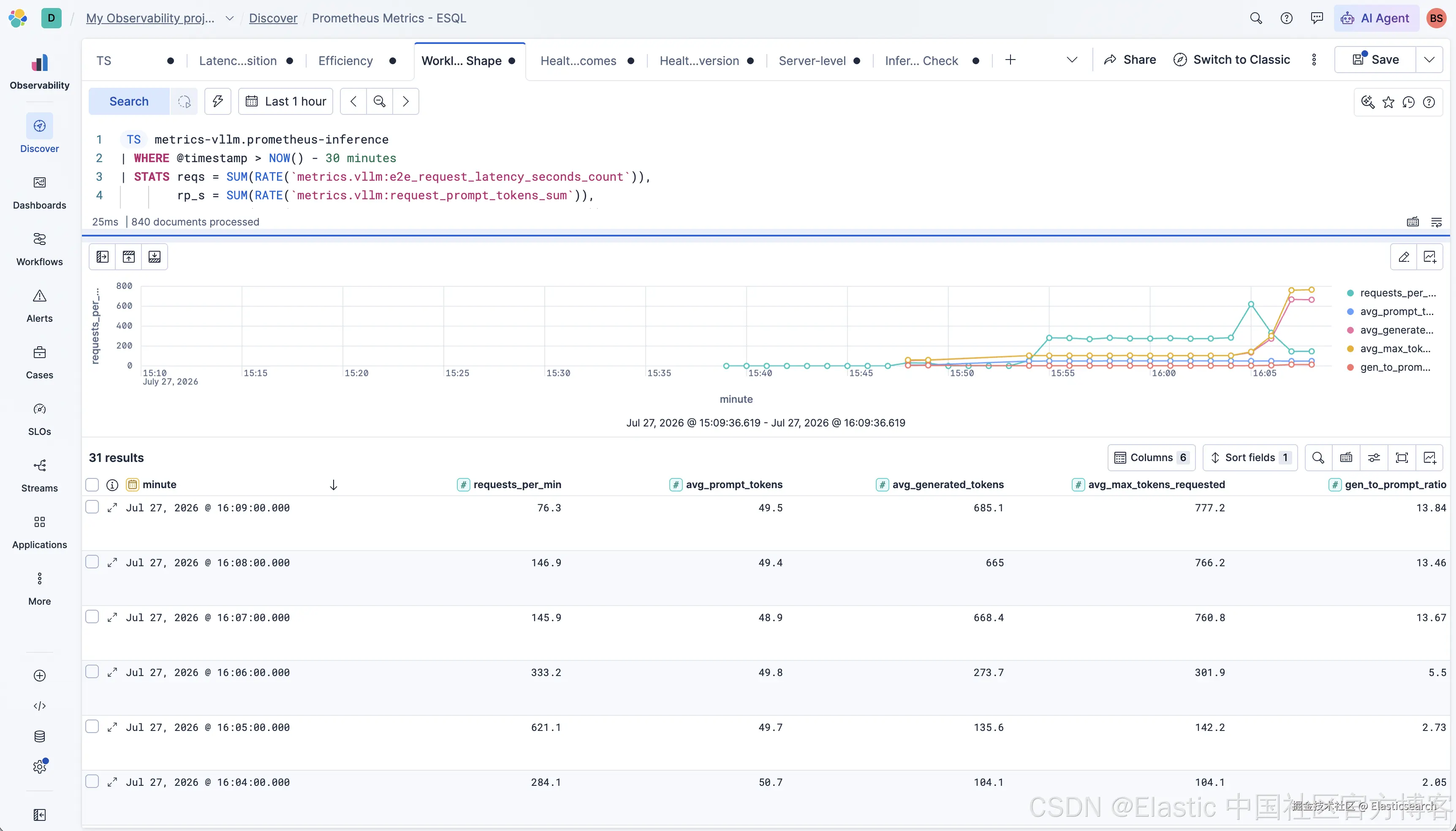Viewport: 1456px width, 831px height.
Task: Click the requests_per legend color dot
Action: [1350, 293]
